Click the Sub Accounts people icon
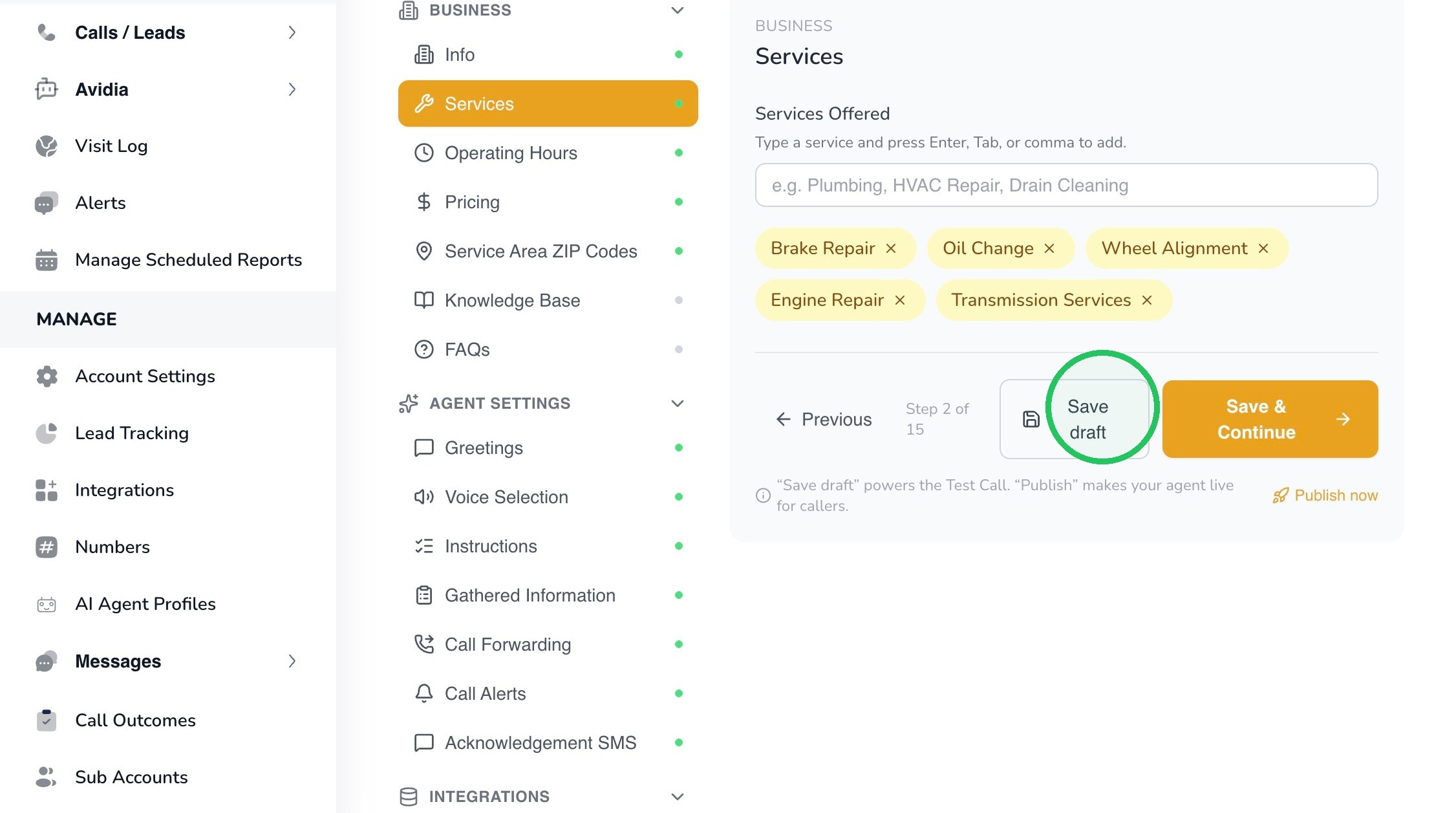The width and height of the screenshot is (1456, 813). point(46,777)
